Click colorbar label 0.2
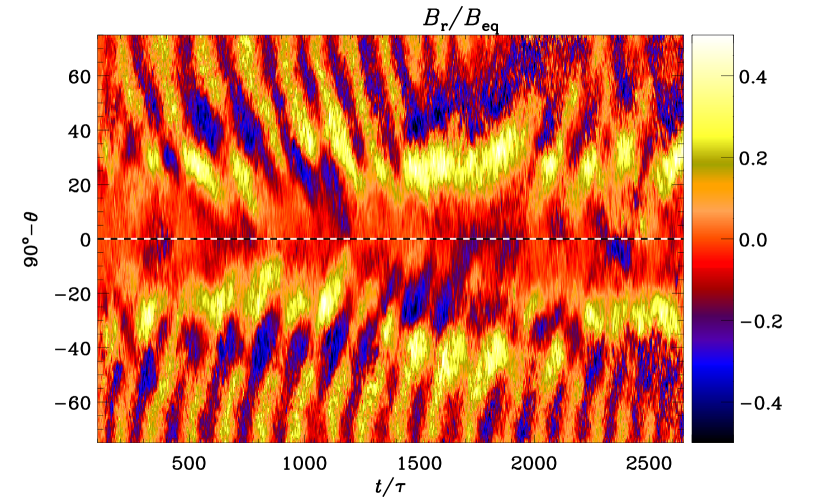The width and height of the screenshot is (830, 499). (753, 158)
